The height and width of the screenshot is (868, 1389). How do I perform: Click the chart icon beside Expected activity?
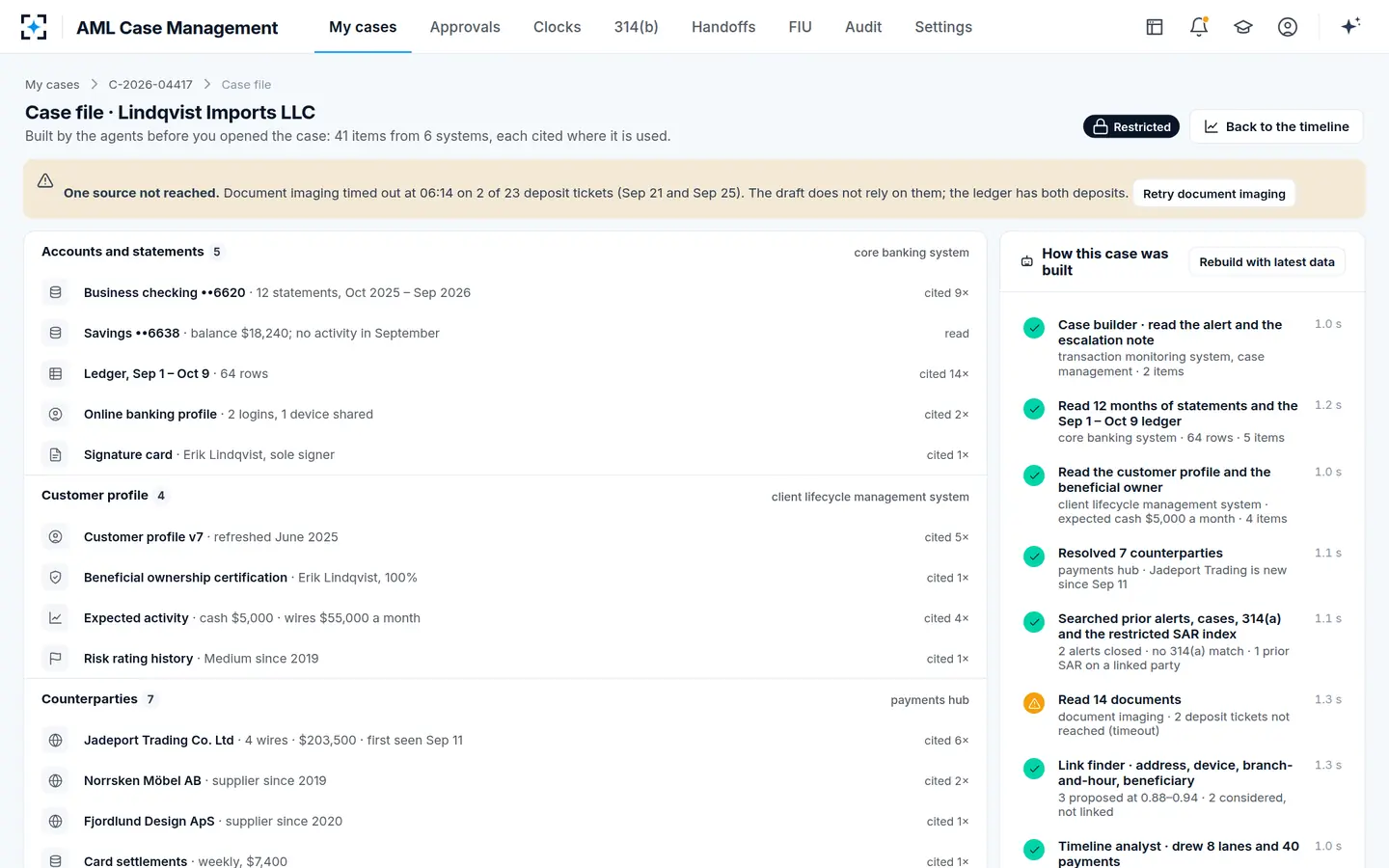coord(56,617)
